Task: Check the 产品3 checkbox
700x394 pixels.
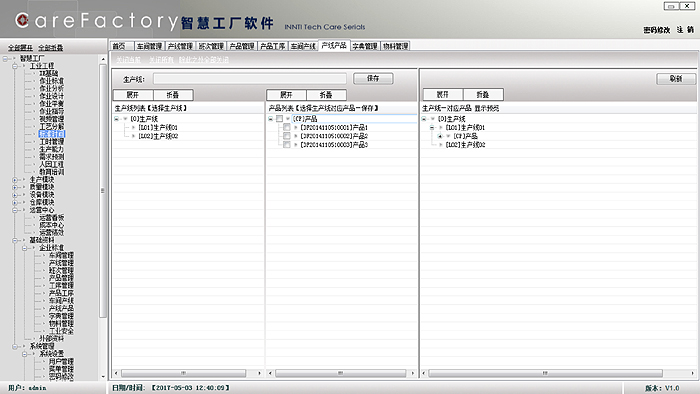Action: 287,145
